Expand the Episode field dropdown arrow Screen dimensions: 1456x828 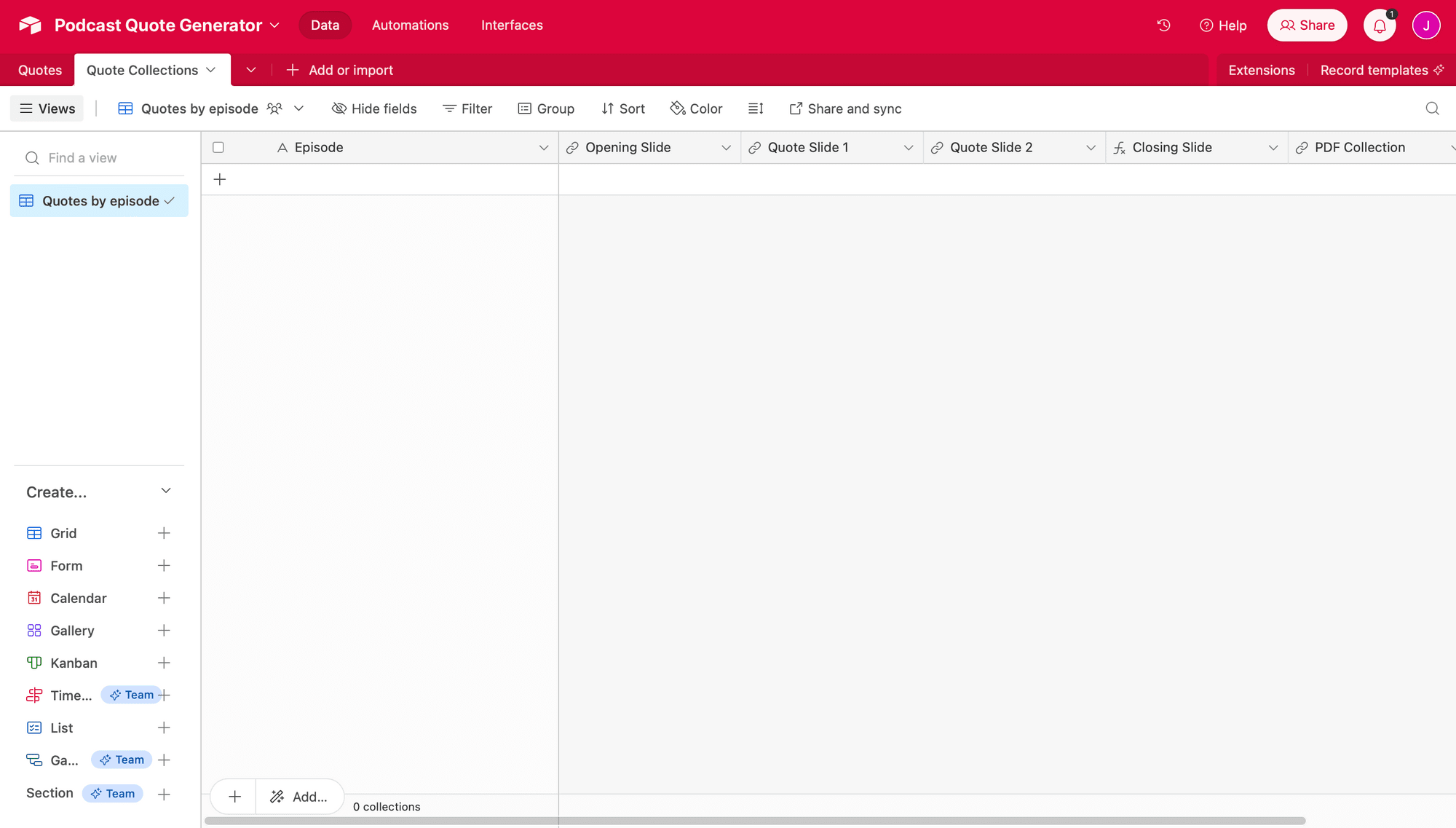pos(543,148)
